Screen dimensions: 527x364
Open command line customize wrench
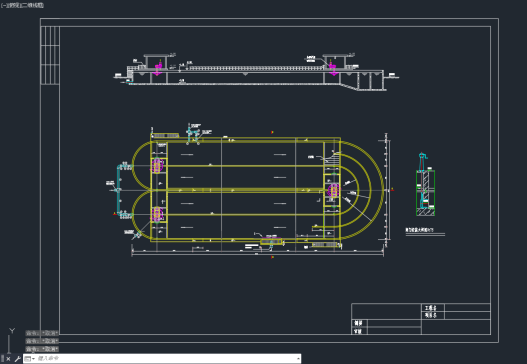tap(17, 359)
